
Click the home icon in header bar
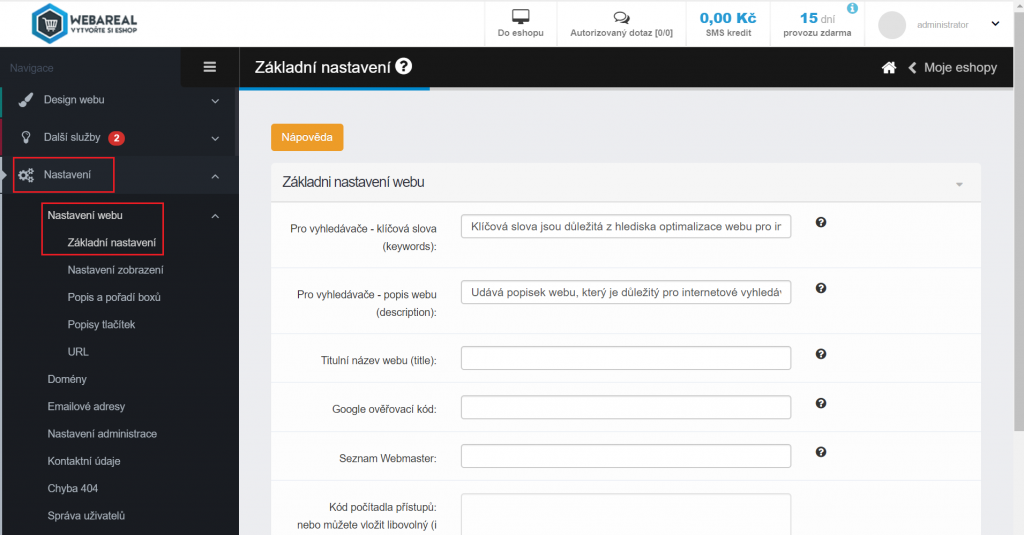click(888, 68)
